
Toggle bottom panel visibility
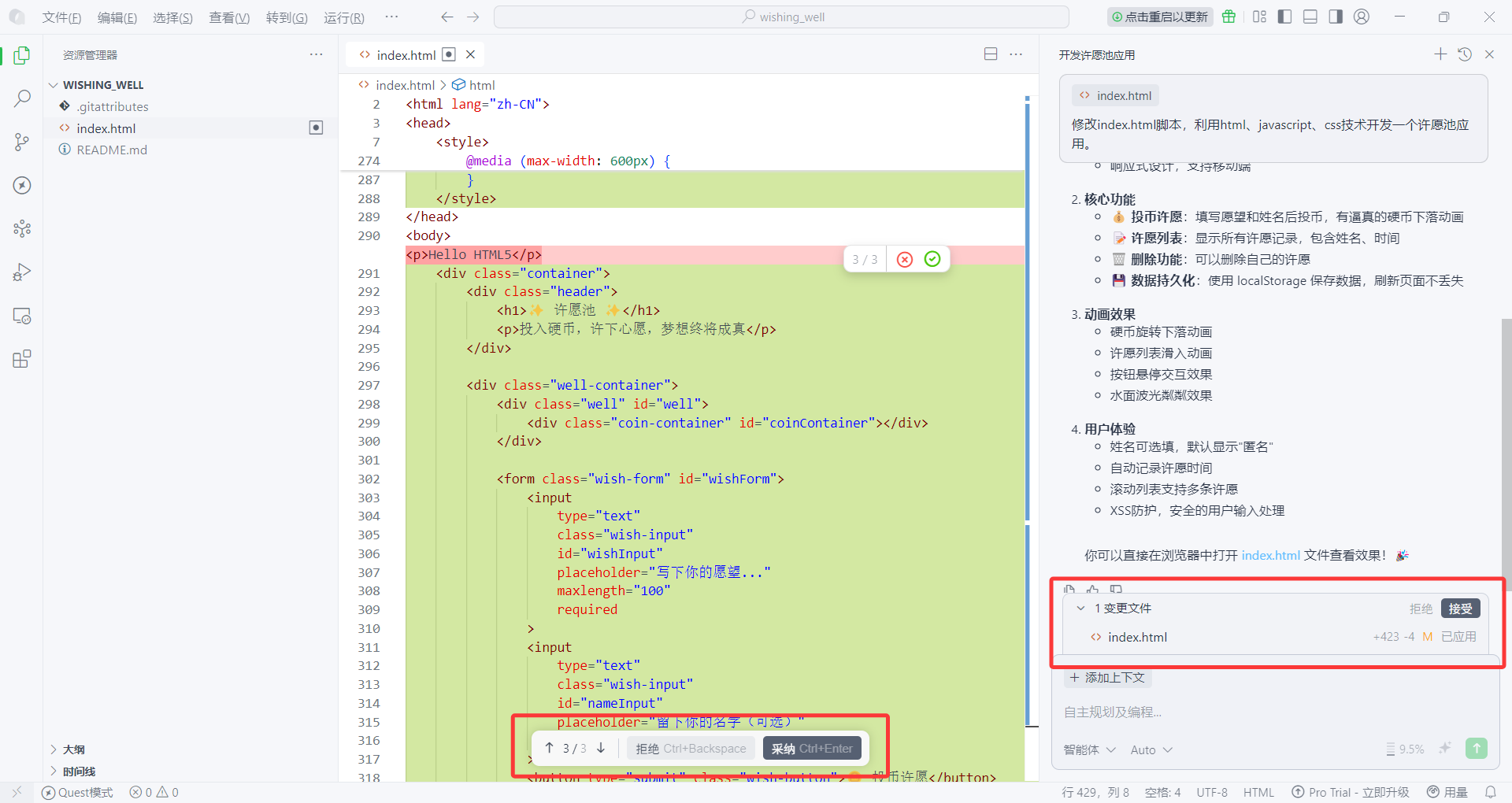[1310, 17]
